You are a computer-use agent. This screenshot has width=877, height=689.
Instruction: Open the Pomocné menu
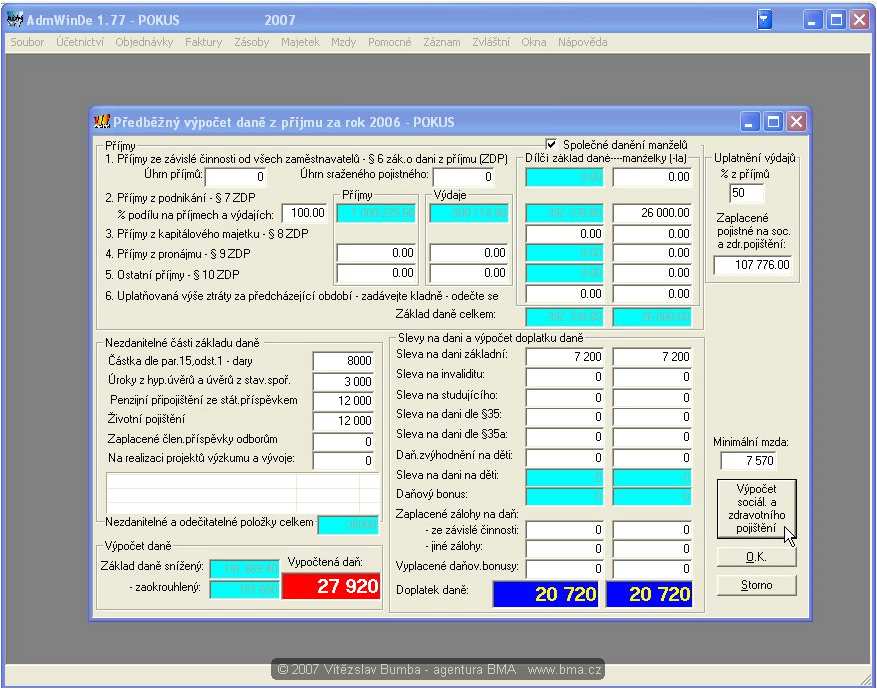click(x=389, y=42)
